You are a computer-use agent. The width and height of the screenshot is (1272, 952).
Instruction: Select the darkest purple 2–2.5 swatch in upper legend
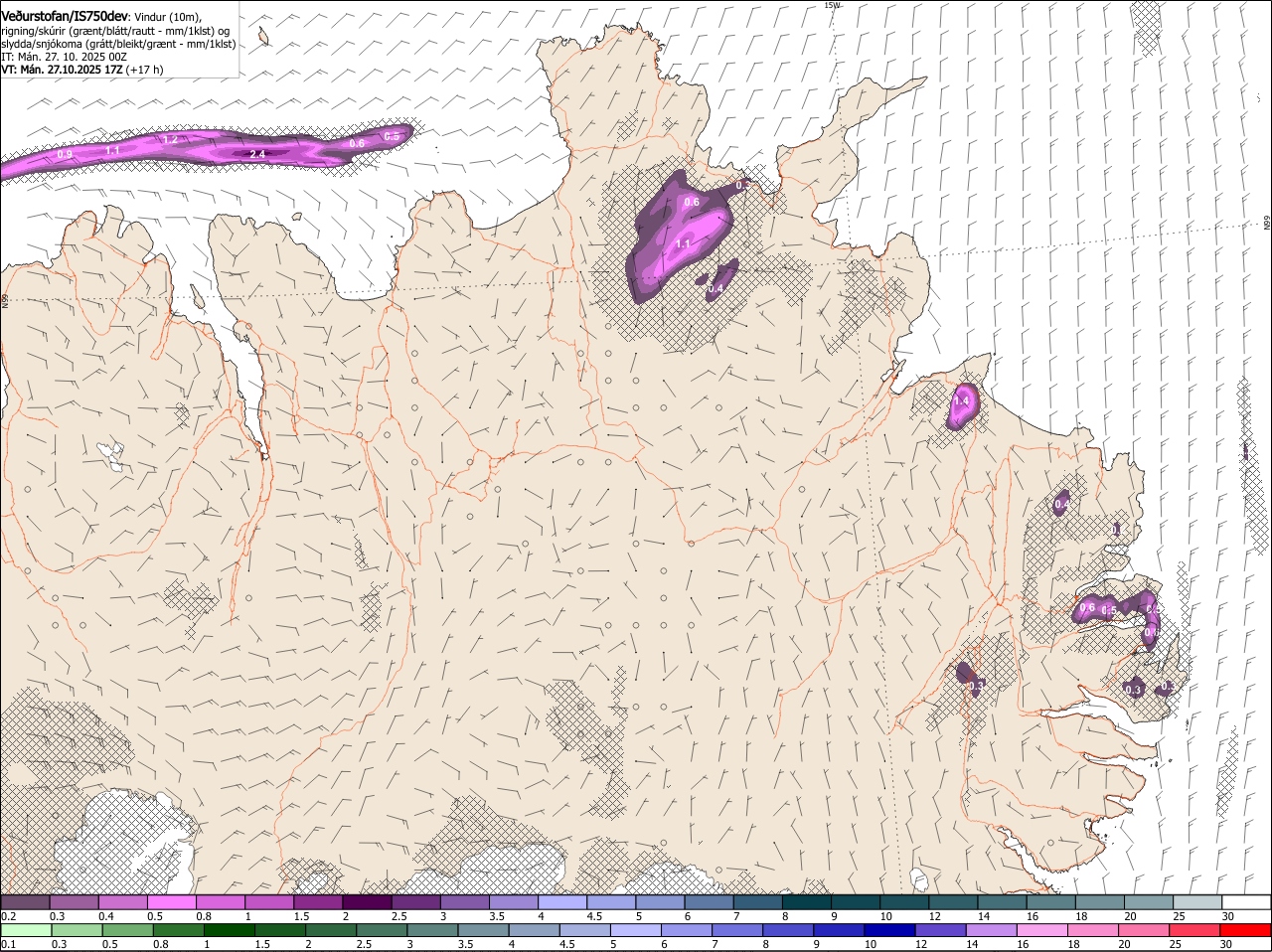367,902
